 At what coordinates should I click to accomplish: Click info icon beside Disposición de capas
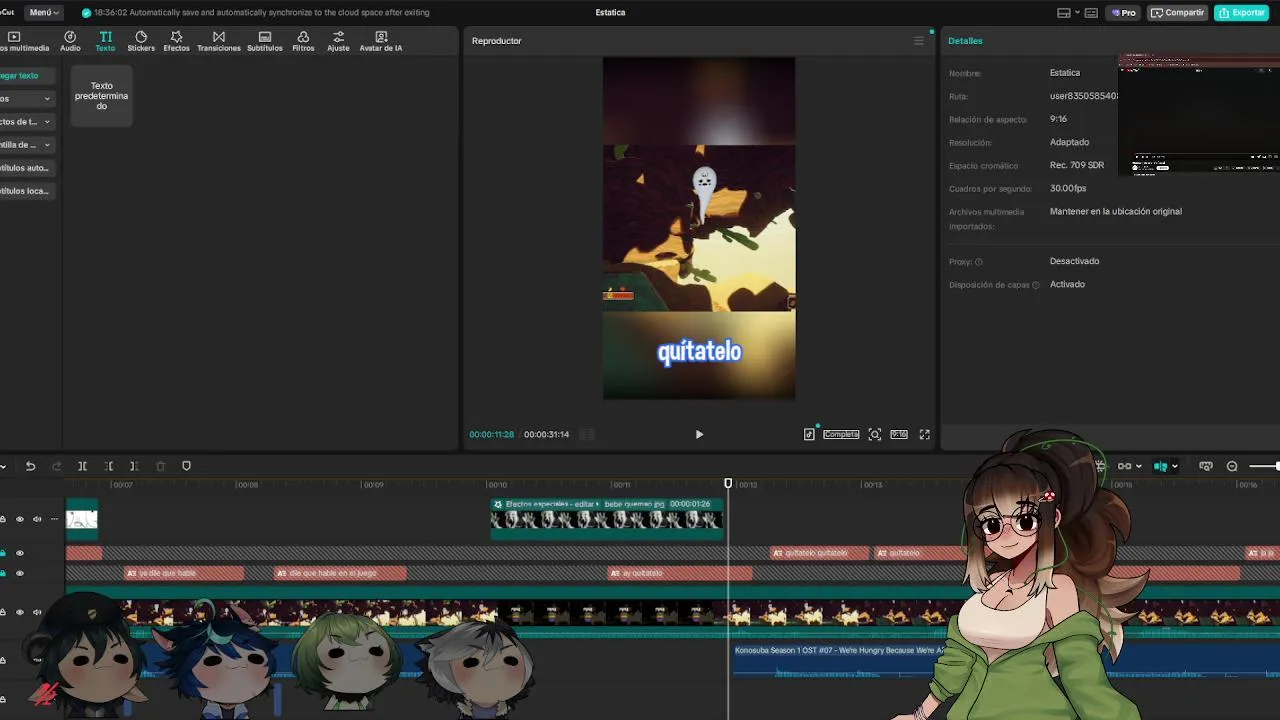pos(1035,285)
